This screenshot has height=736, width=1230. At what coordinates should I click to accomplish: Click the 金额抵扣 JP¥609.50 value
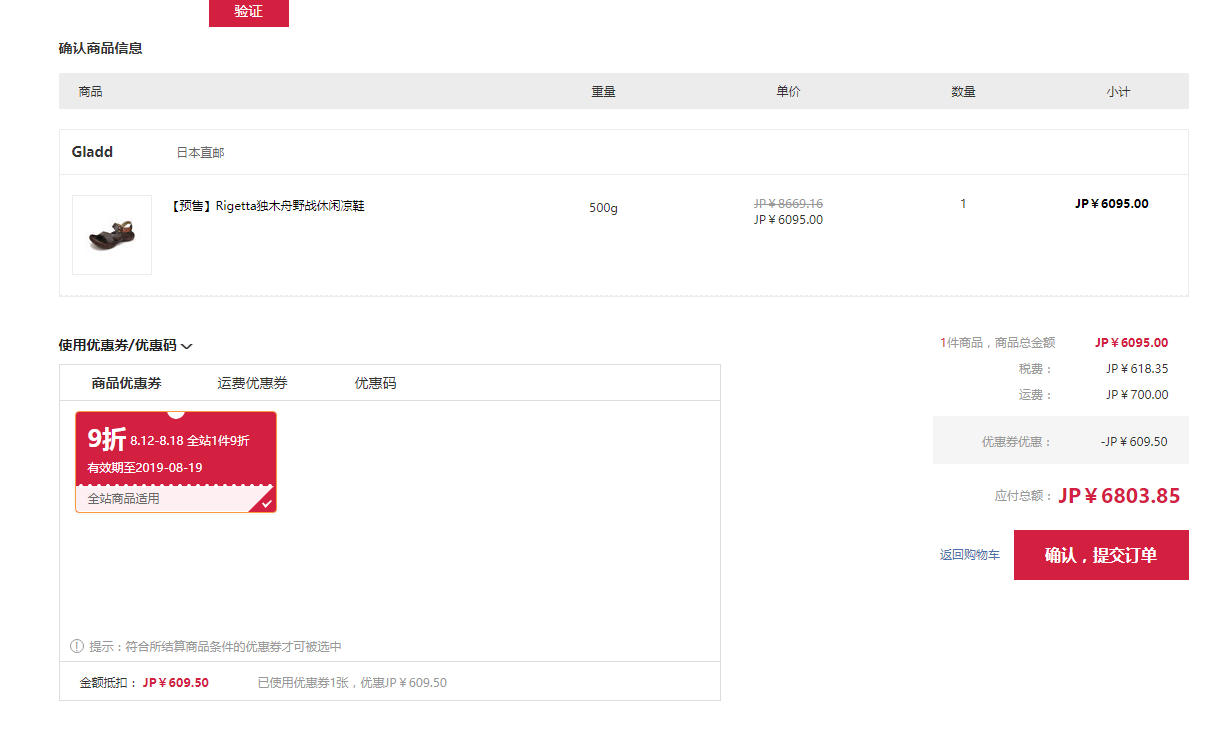[x=176, y=683]
